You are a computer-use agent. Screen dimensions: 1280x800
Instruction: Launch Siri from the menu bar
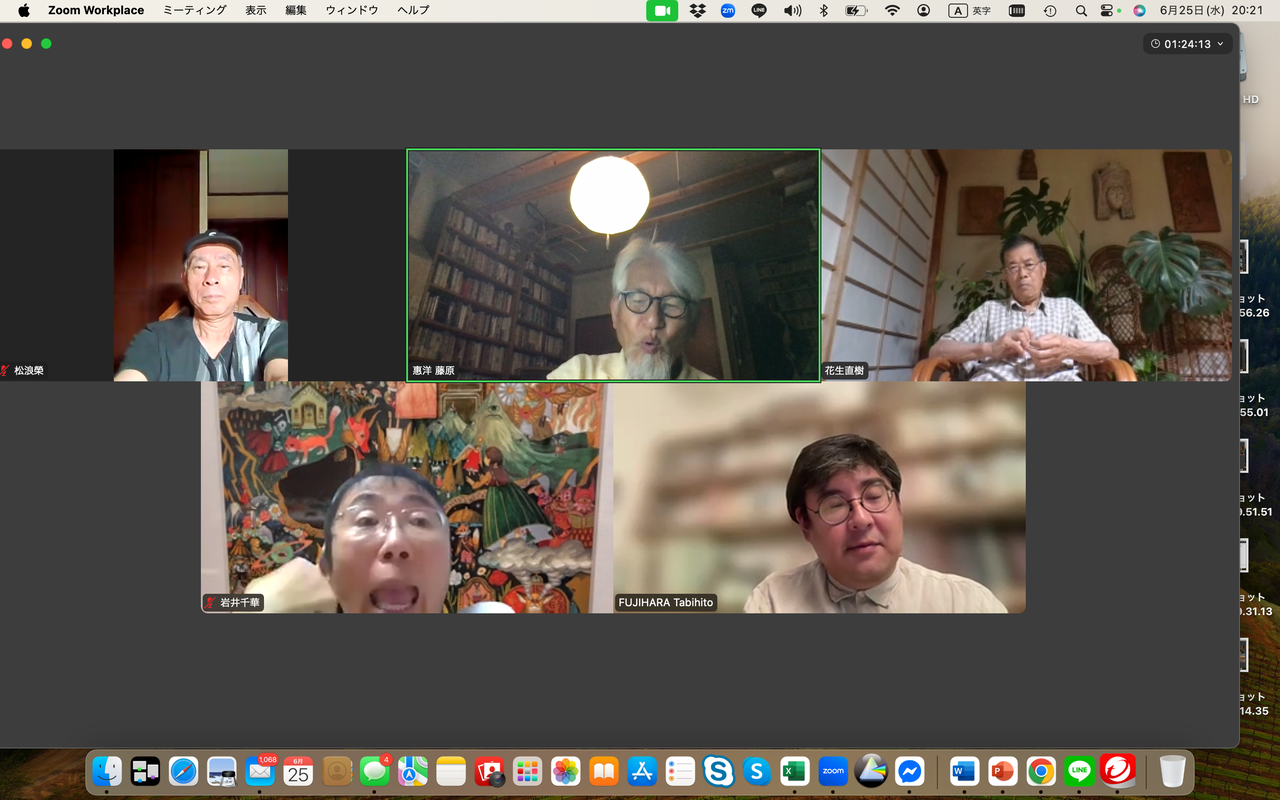point(1139,10)
